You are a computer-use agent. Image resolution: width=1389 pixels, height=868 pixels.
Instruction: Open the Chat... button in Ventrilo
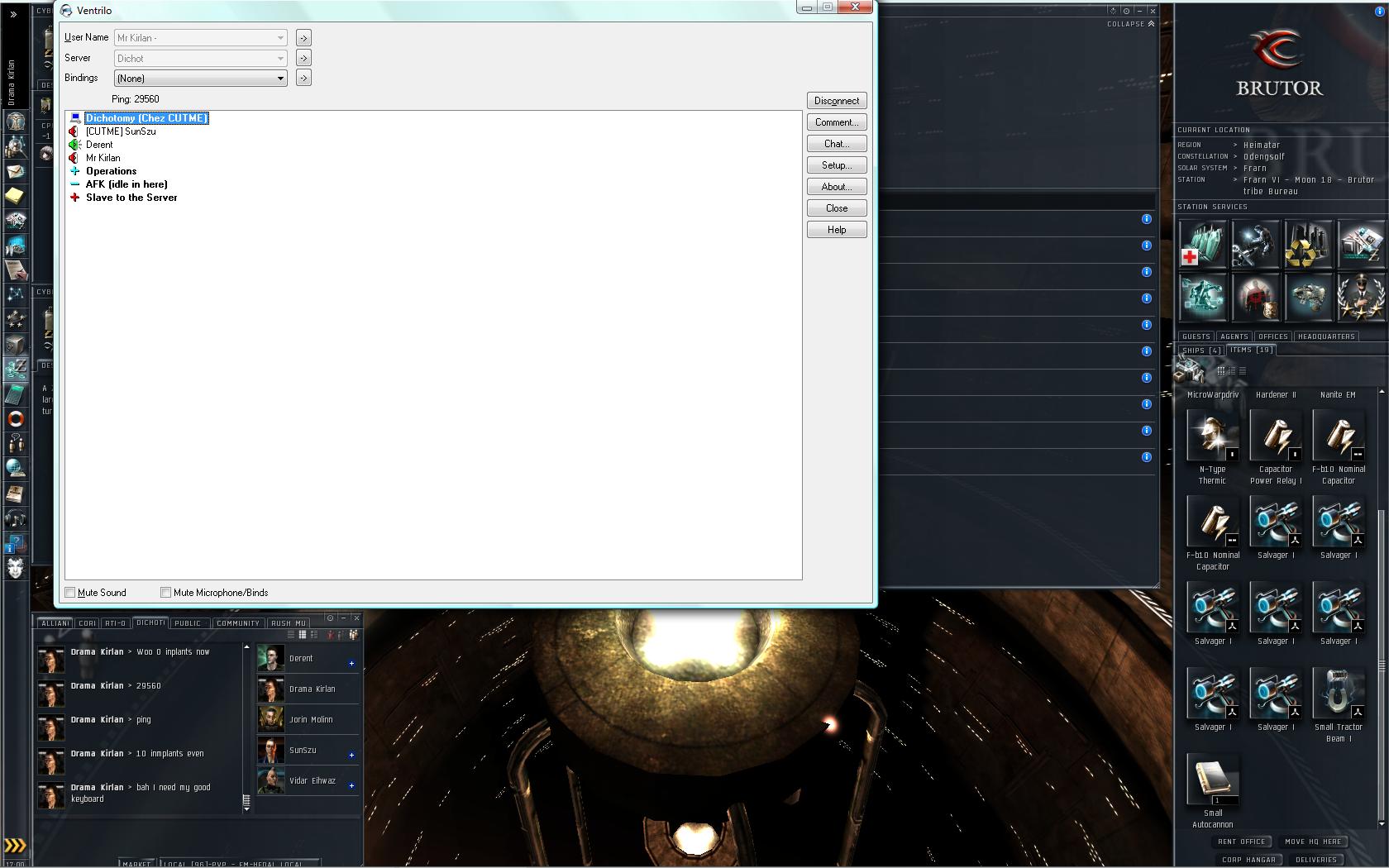click(x=837, y=144)
